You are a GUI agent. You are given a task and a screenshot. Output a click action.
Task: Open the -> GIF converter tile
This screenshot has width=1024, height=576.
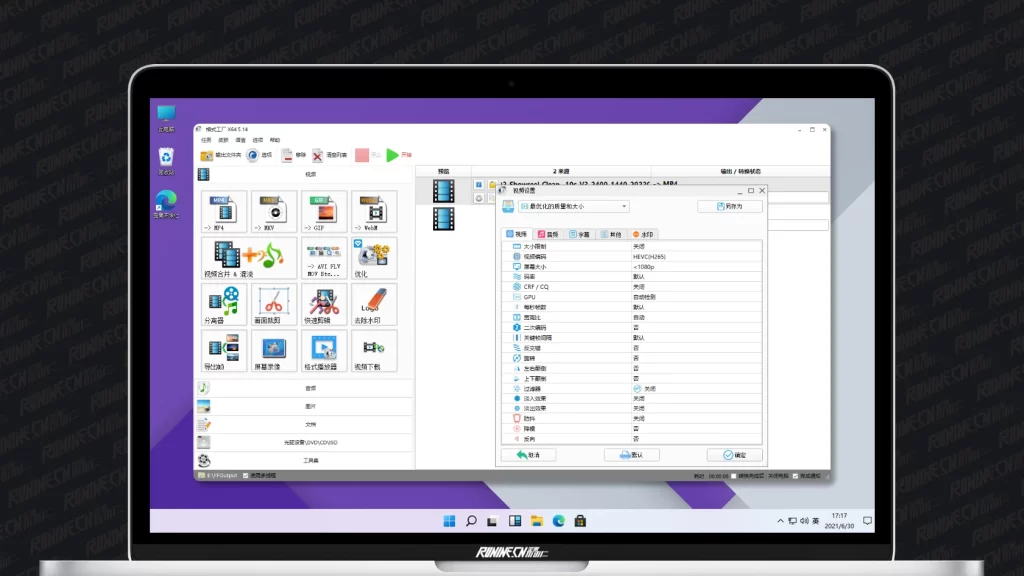pyautogui.click(x=324, y=212)
